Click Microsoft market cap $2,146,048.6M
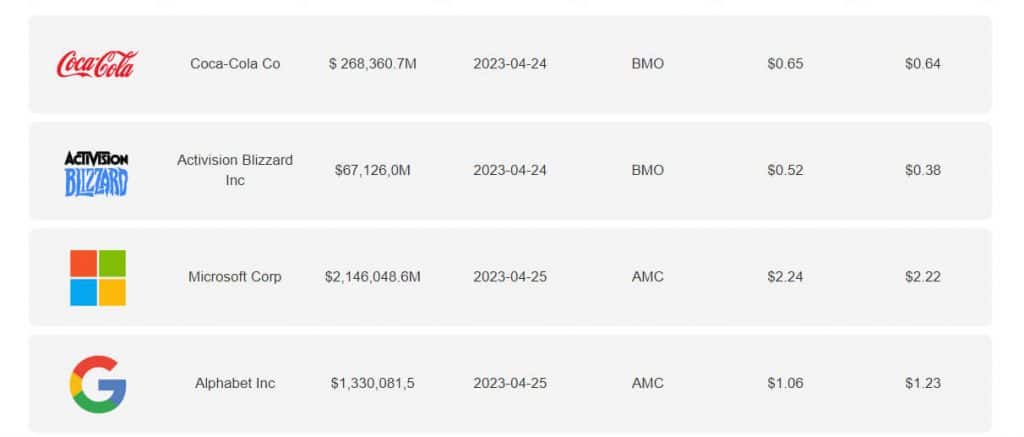 pyautogui.click(x=373, y=277)
